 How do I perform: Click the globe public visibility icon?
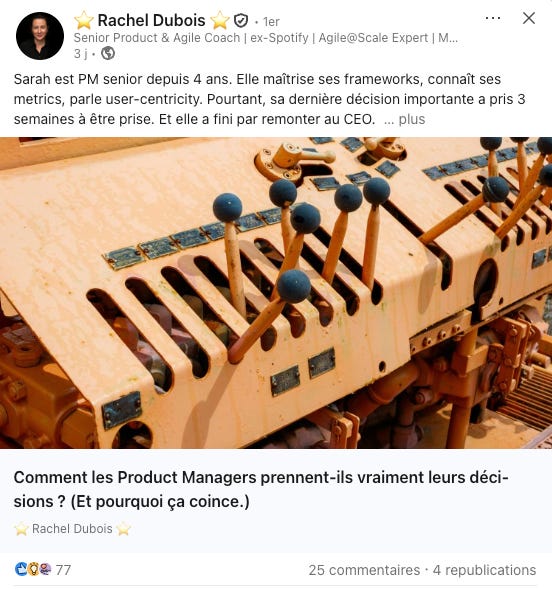(108, 53)
